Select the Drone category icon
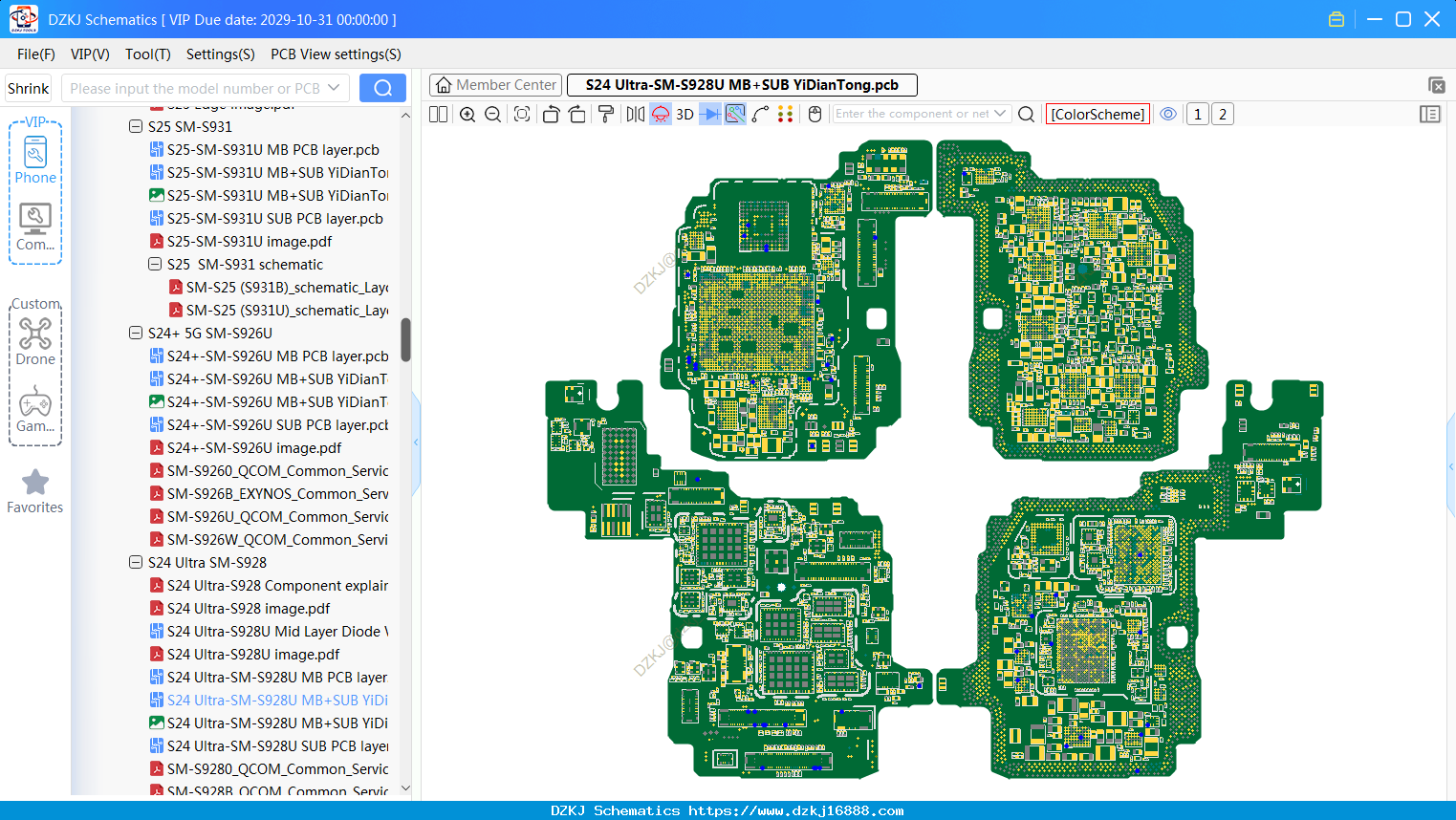This screenshot has width=1456, height=820. tap(35, 341)
